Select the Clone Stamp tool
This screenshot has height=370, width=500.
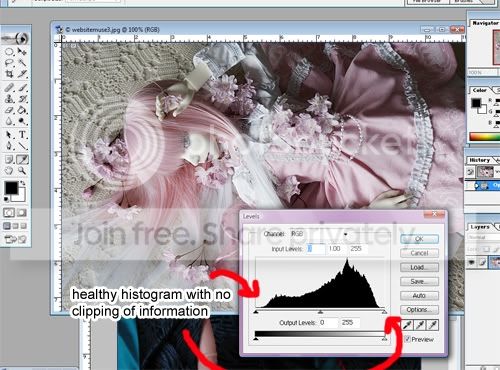click(9, 99)
